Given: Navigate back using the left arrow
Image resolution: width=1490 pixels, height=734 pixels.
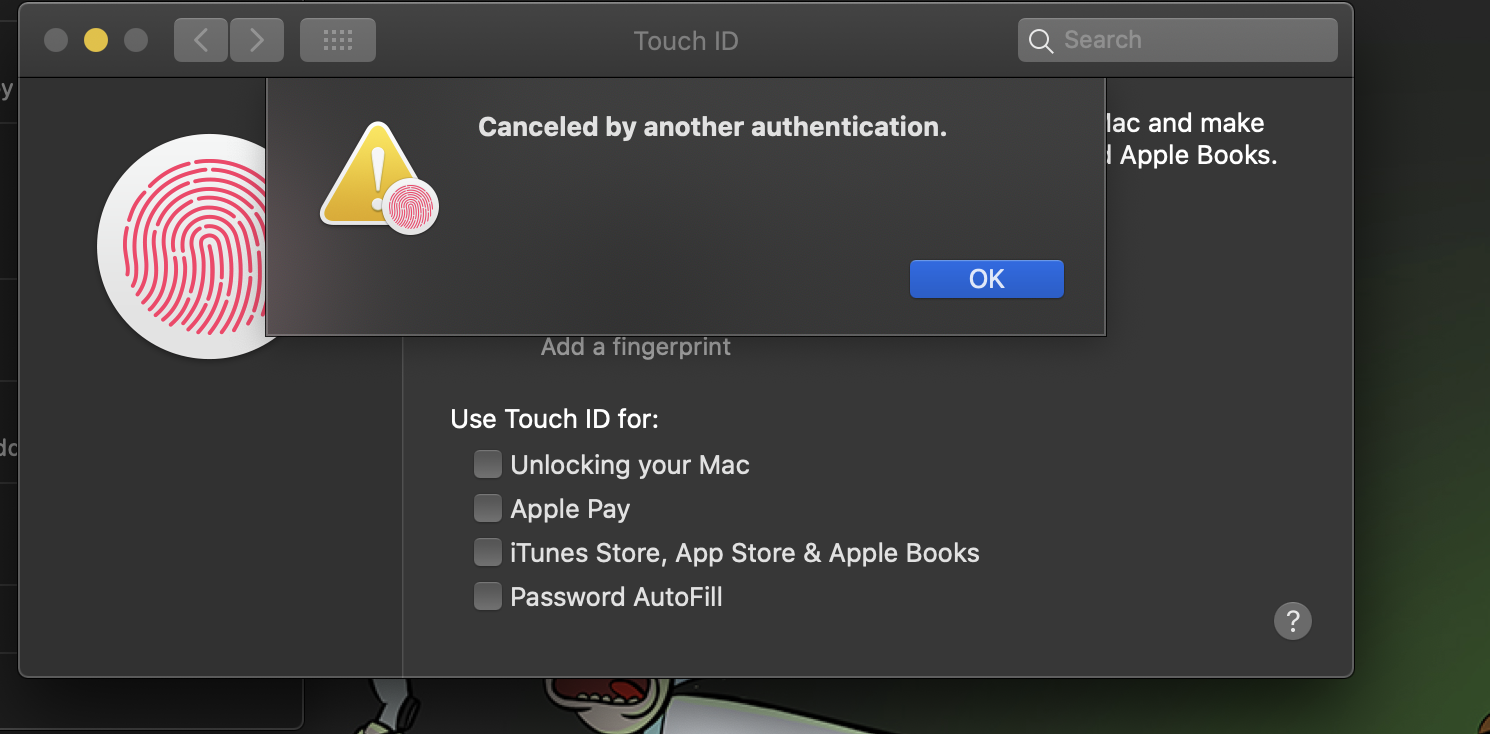Looking at the screenshot, I should pos(200,40).
